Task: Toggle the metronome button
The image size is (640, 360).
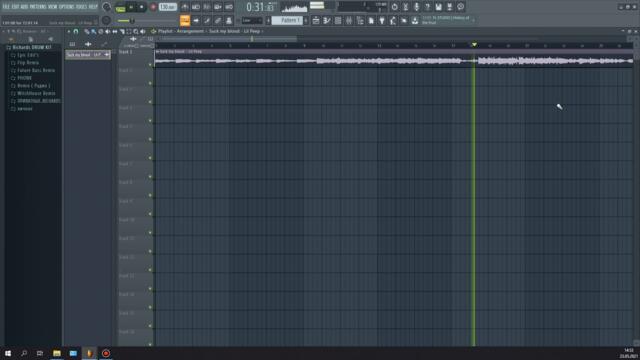Action: tap(185, 7)
